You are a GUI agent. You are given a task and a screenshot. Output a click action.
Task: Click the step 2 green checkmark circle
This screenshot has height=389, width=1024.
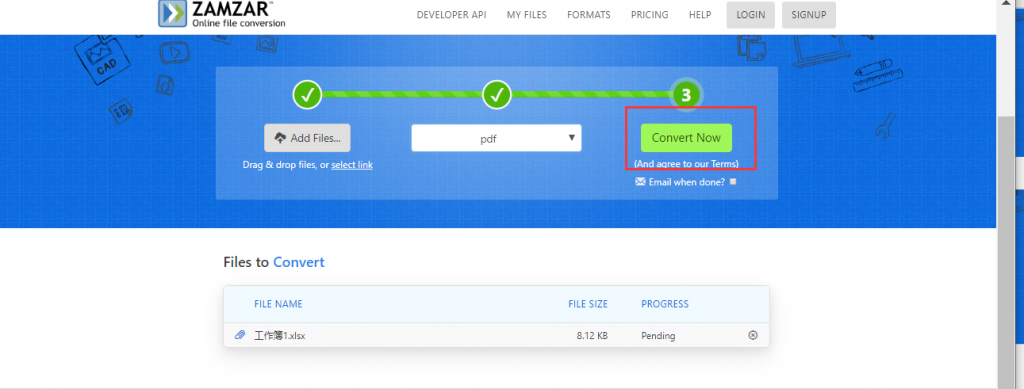pyautogui.click(x=496, y=95)
